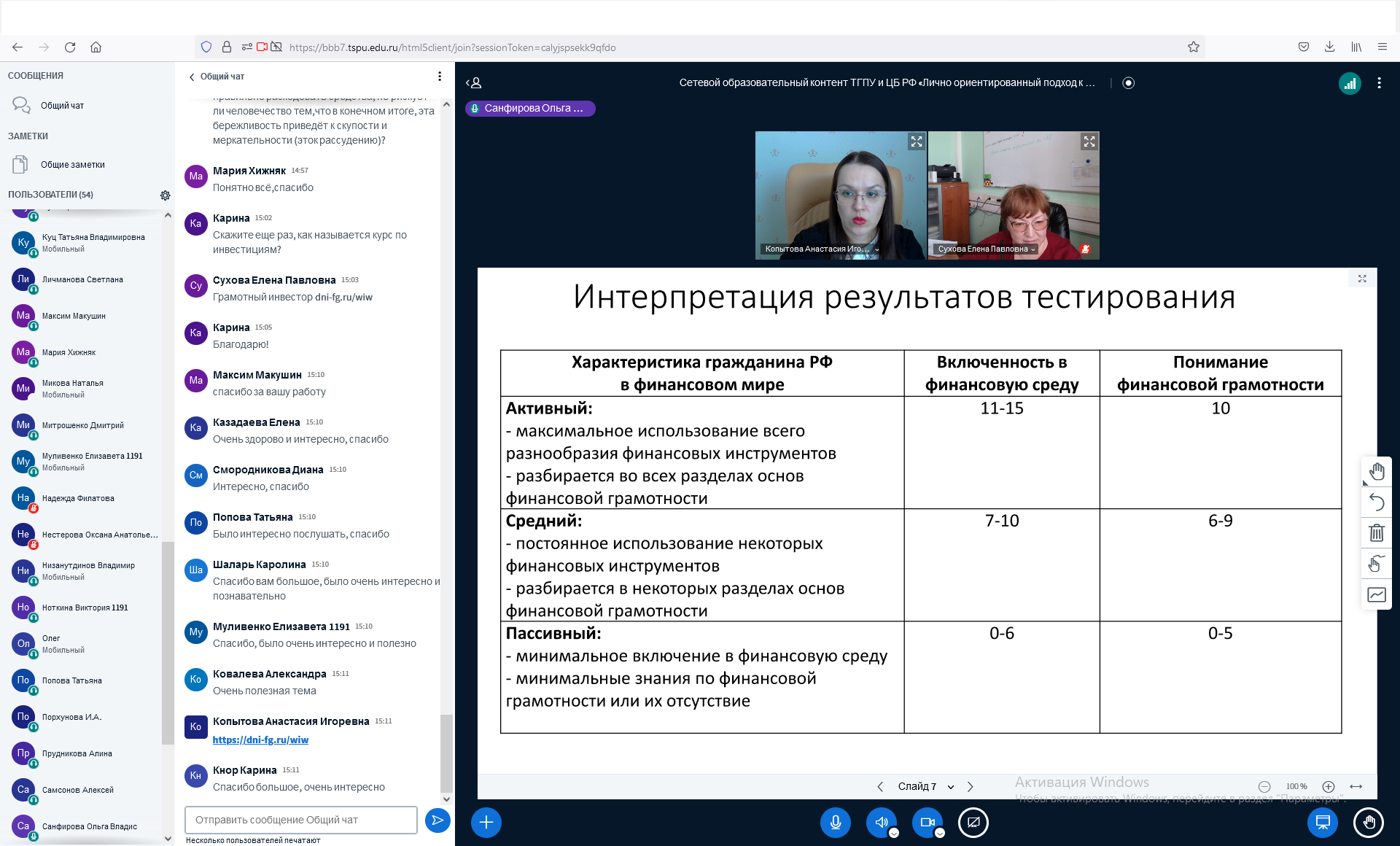This screenshot has width=1400, height=846.
Task: Open the browser hamburger menu
Action: point(1382,47)
